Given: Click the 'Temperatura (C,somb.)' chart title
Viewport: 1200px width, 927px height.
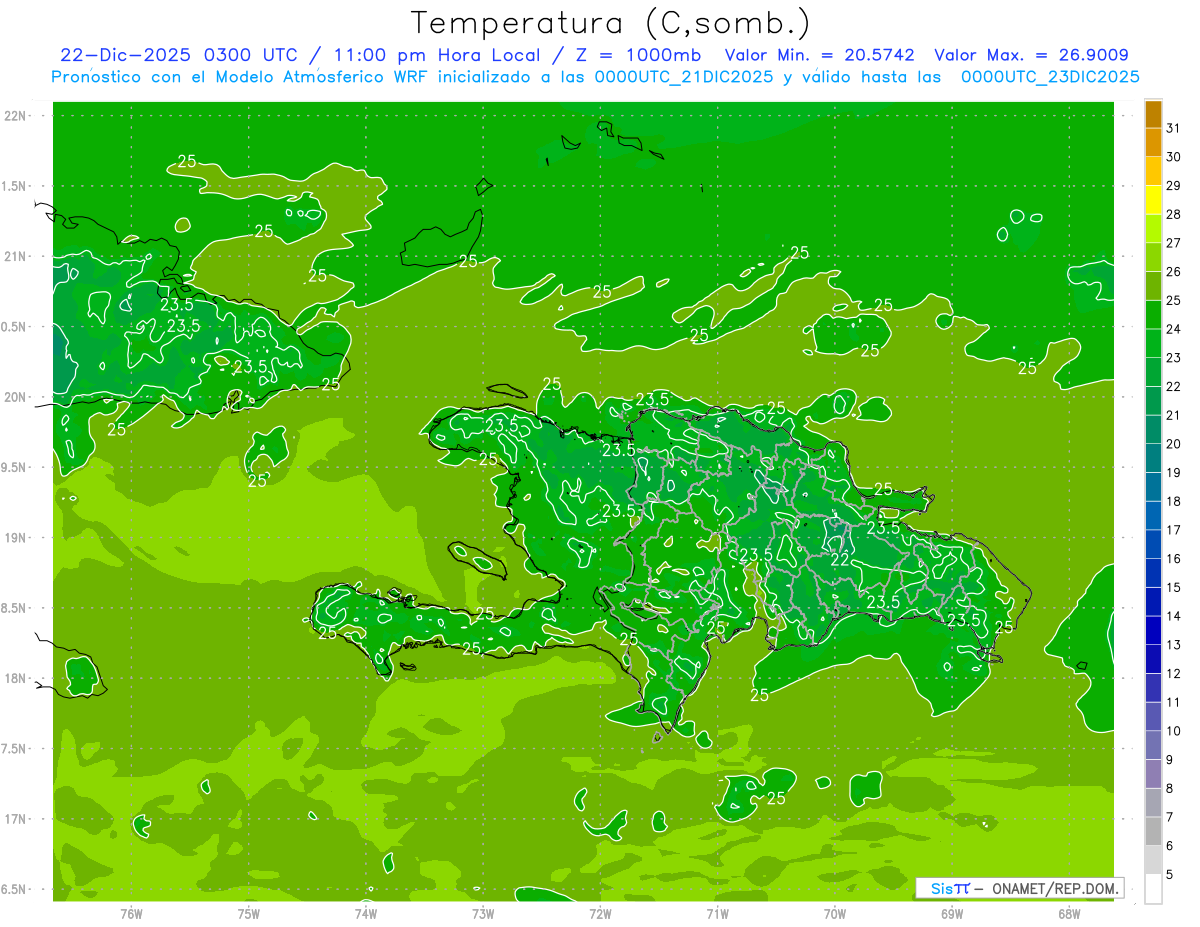Looking at the screenshot, I should click(x=611, y=23).
